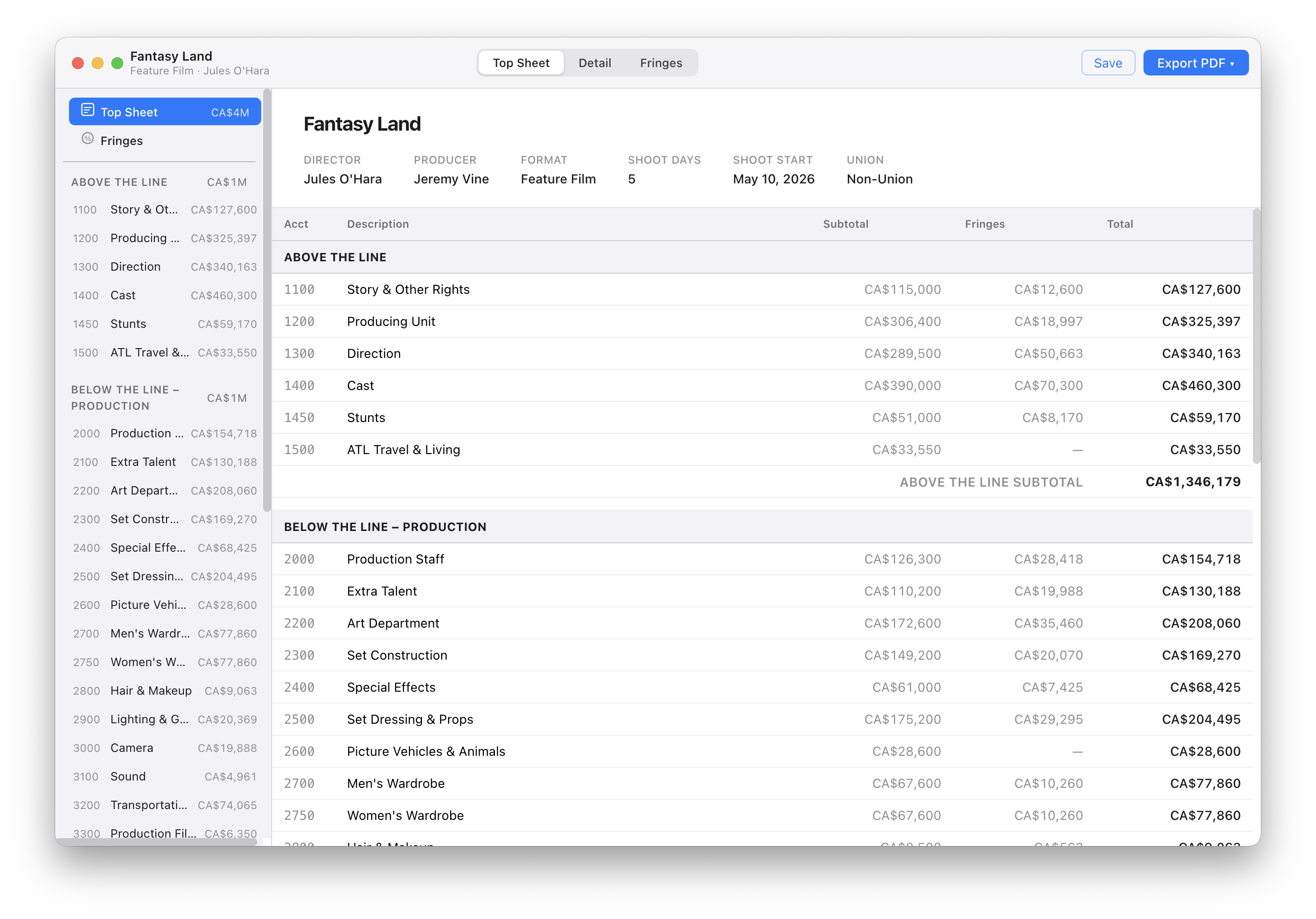Select sidebar account 3200 Transportati...

(x=165, y=807)
